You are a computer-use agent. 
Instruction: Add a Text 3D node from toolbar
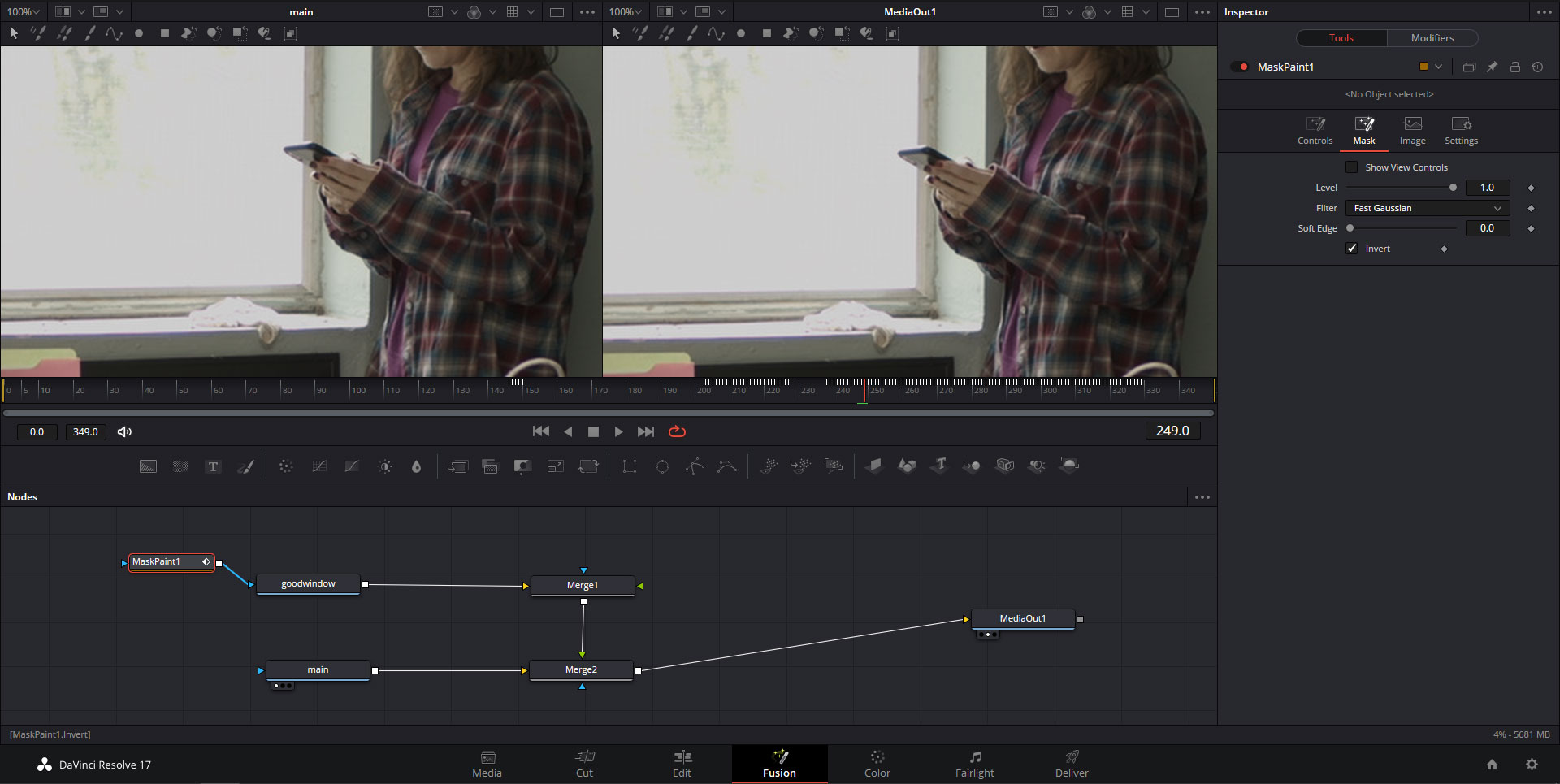(x=940, y=466)
